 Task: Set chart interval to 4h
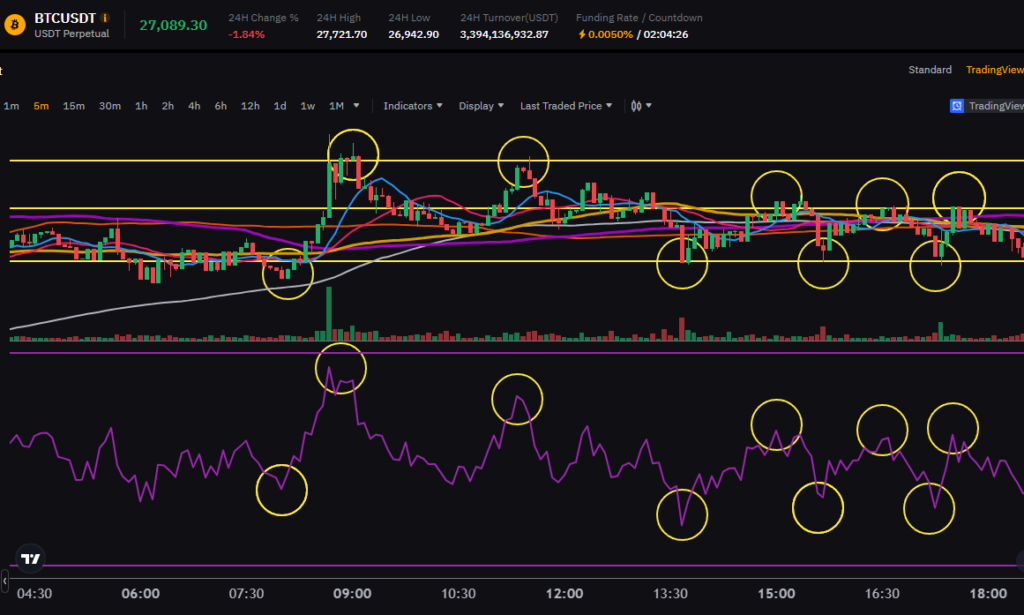pos(194,106)
